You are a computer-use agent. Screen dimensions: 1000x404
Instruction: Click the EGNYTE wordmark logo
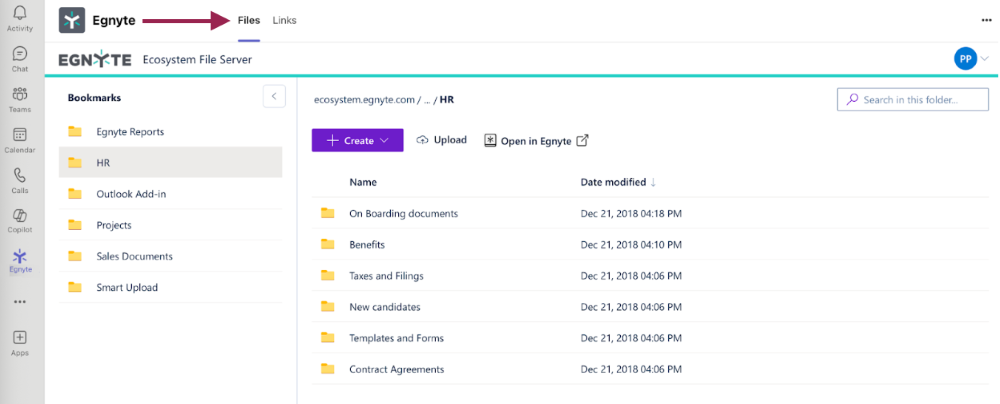click(x=95, y=59)
